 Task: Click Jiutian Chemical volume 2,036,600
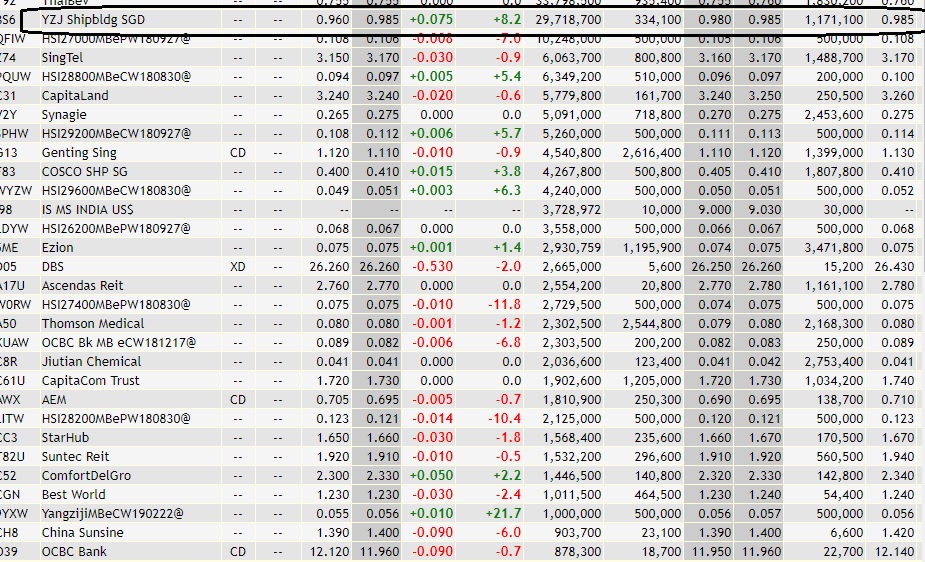coord(572,361)
